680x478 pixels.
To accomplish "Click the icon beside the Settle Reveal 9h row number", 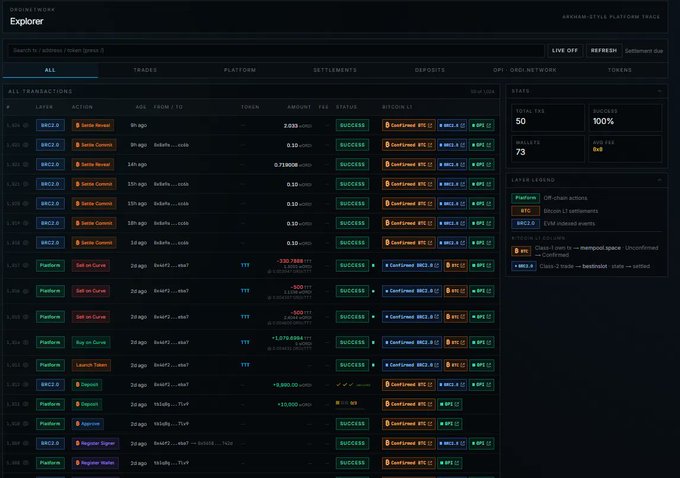I will pos(26,125).
